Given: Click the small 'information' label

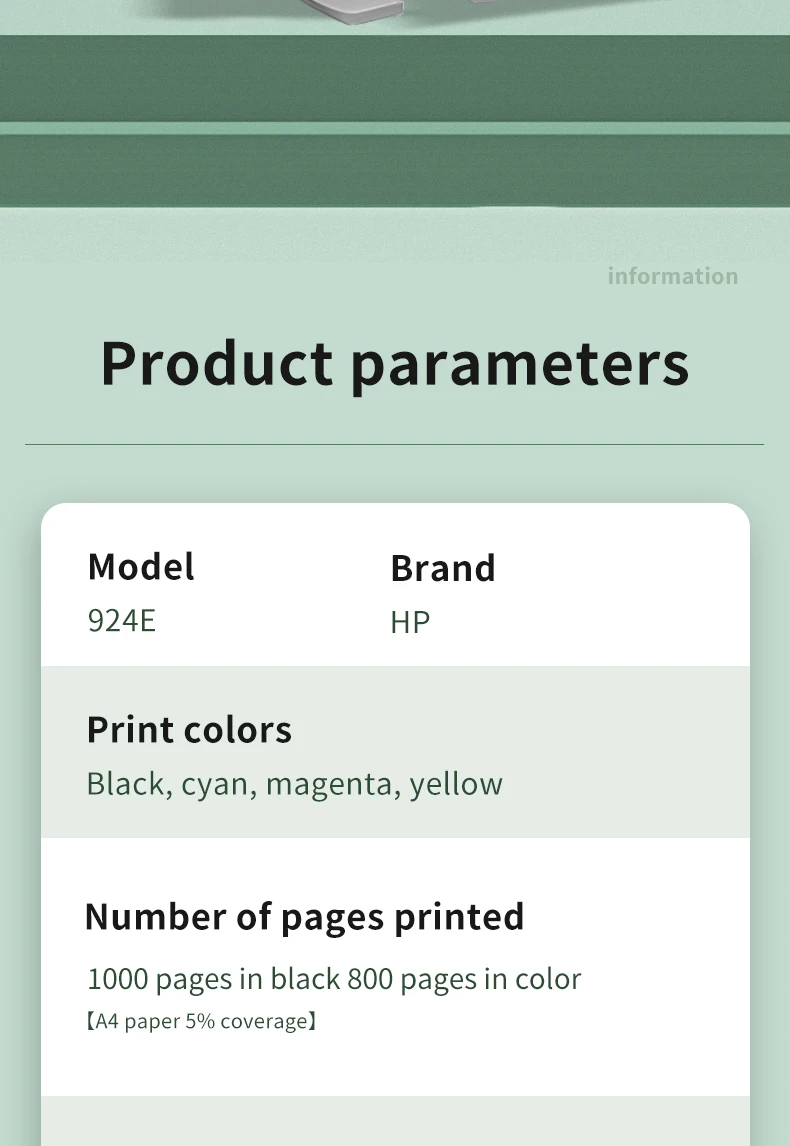Looking at the screenshot, I should click(672, 276).
